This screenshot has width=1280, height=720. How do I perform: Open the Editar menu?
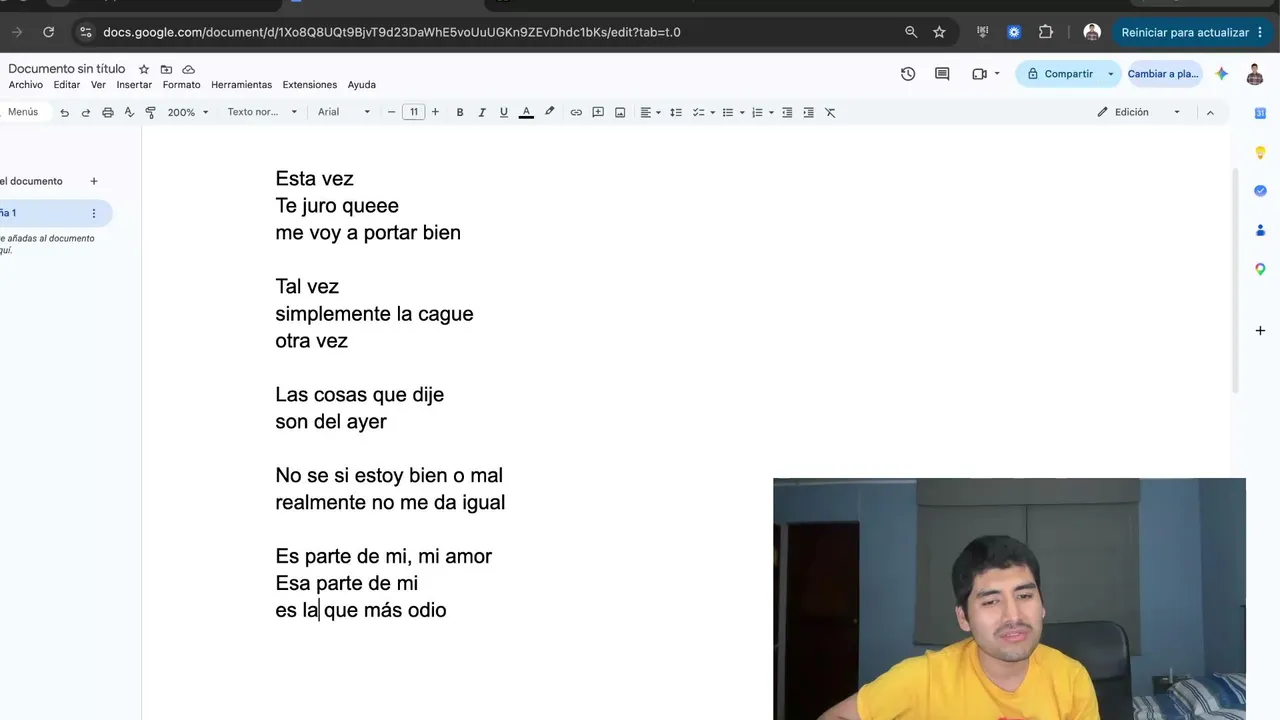[67, 85]
